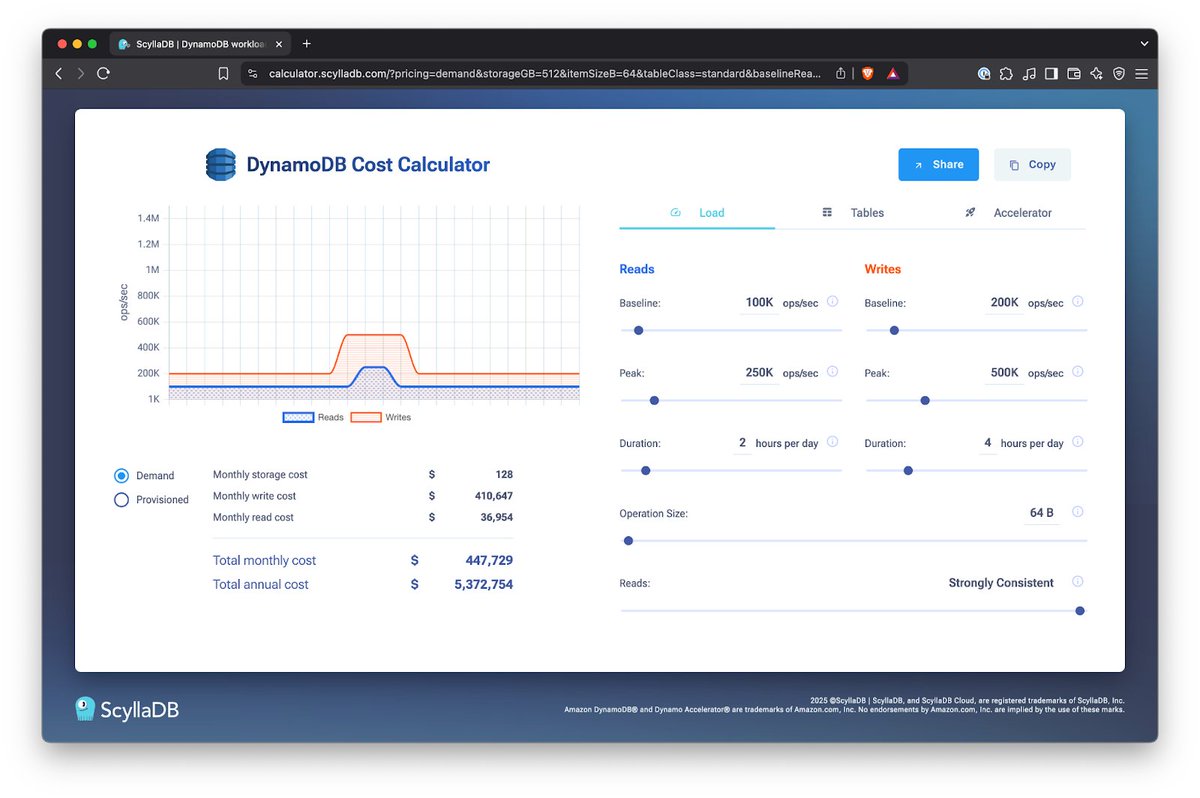Select the Demand pricing radio button
The height and width of the screenshot is (798, 1200).
click(121, 475)
